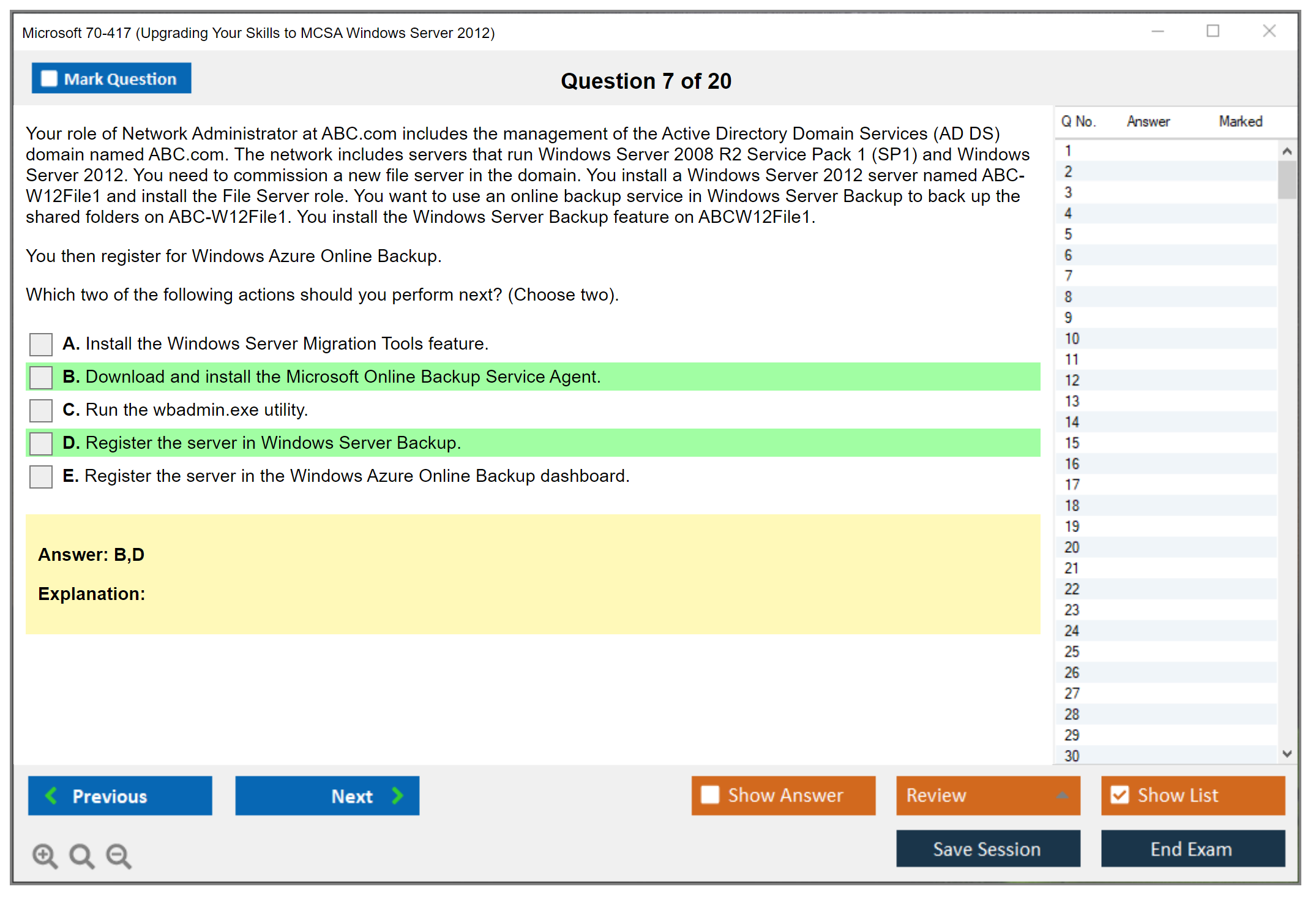
Task: Maximize the exam window
Action: 1213,31
